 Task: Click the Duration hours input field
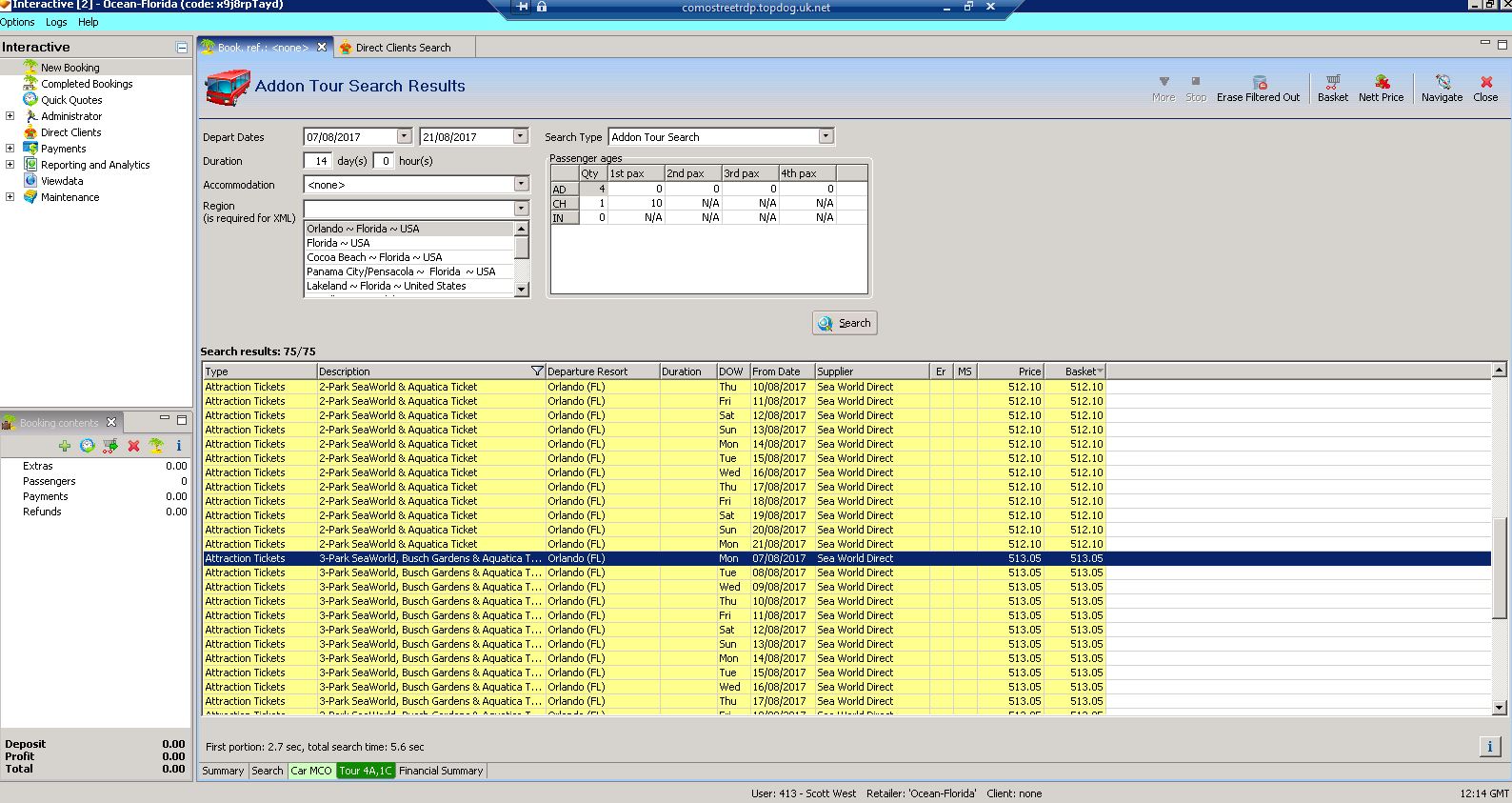click(384, 161)
